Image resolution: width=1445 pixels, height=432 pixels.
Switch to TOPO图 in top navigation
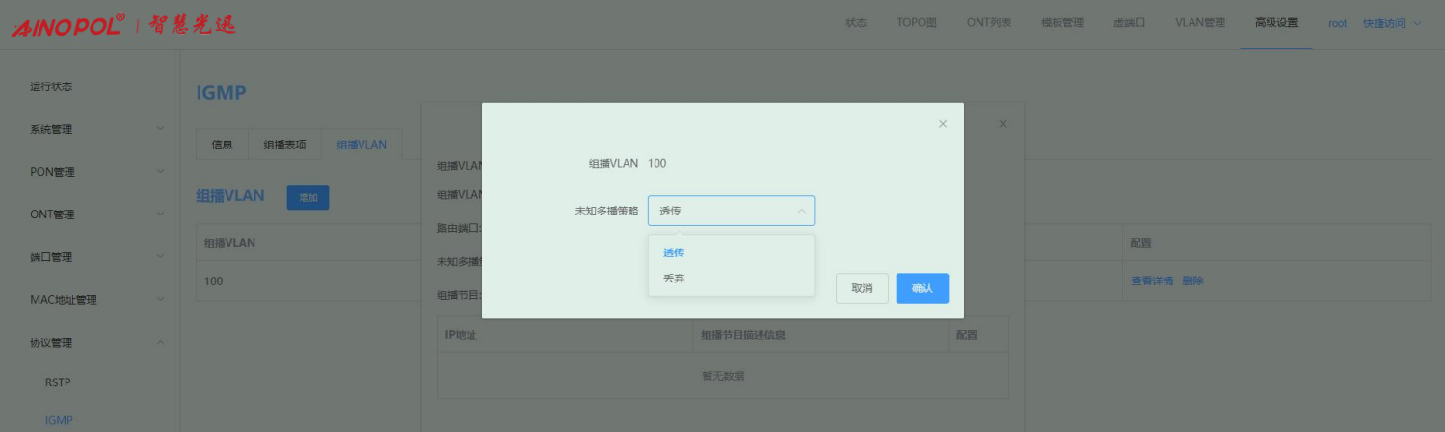916,23
